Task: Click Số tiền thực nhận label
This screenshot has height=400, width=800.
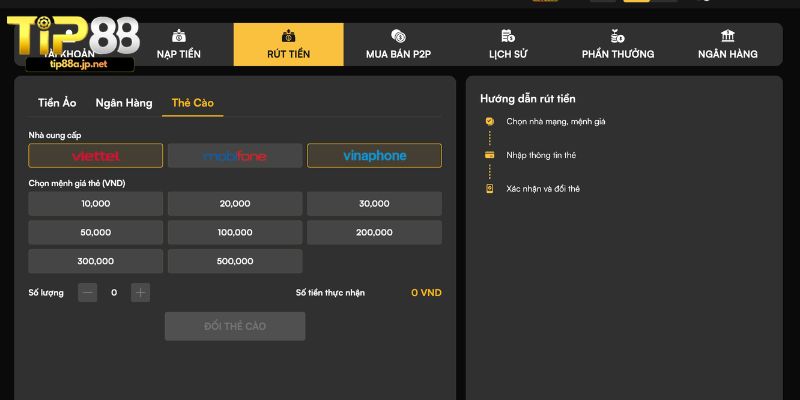Action: pyautogui.click(x=330, y=293)
